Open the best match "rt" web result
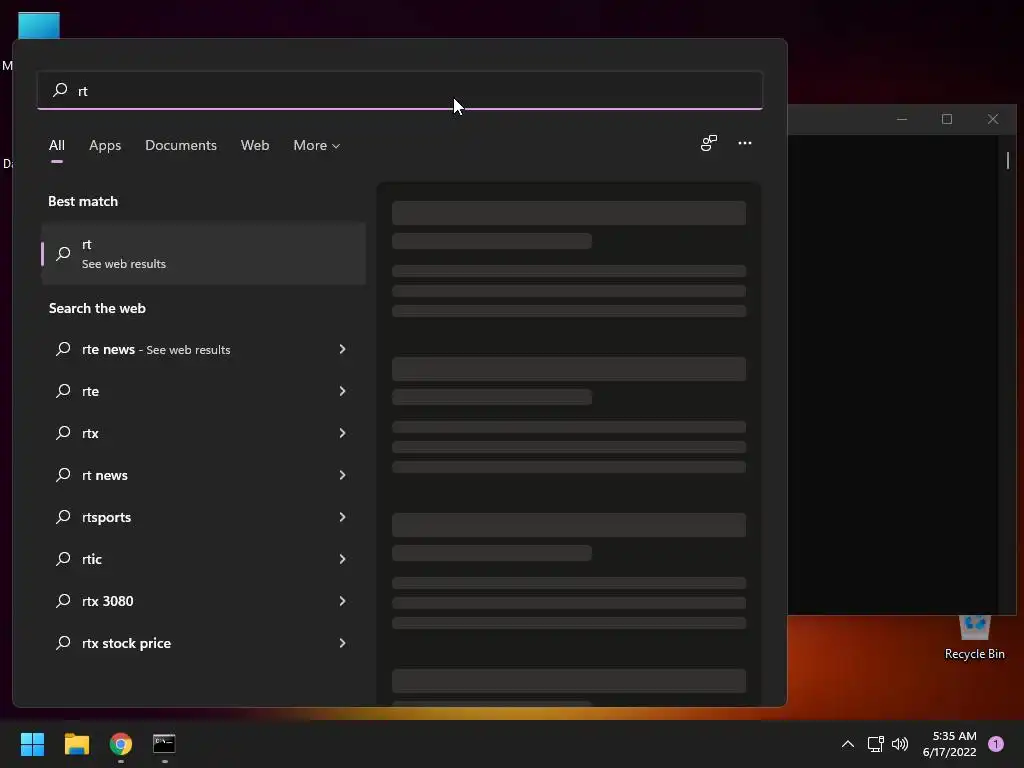1024x768 pixels. point(204,253)
